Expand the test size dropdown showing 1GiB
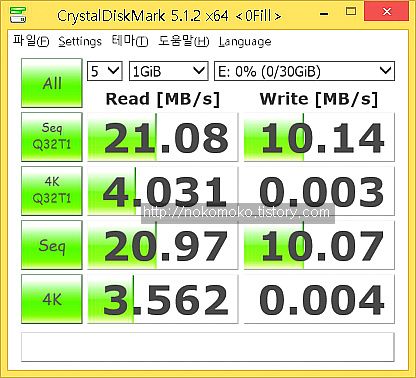Viewport: 416px width, 378px height. (x=169, y=71)
